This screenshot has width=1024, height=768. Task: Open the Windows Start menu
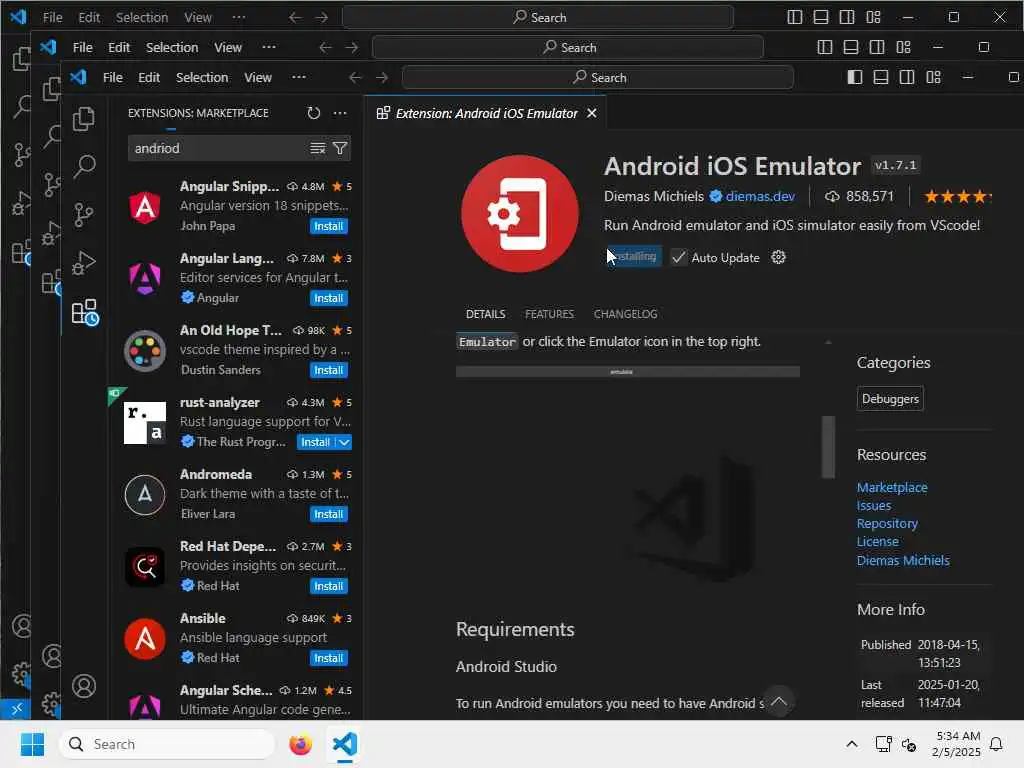[32, 744]
